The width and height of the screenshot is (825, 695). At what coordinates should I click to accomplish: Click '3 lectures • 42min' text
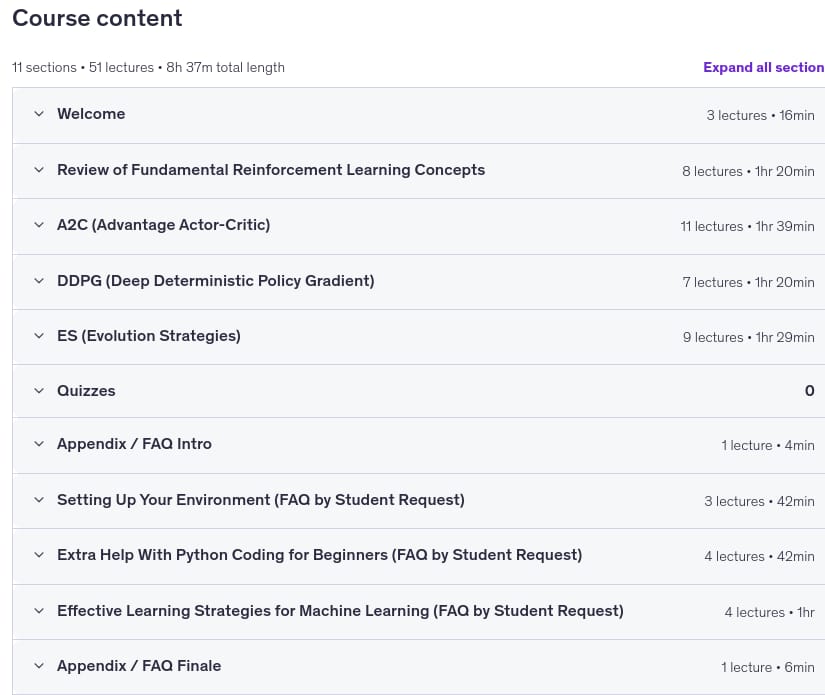(x=759, y=501)
